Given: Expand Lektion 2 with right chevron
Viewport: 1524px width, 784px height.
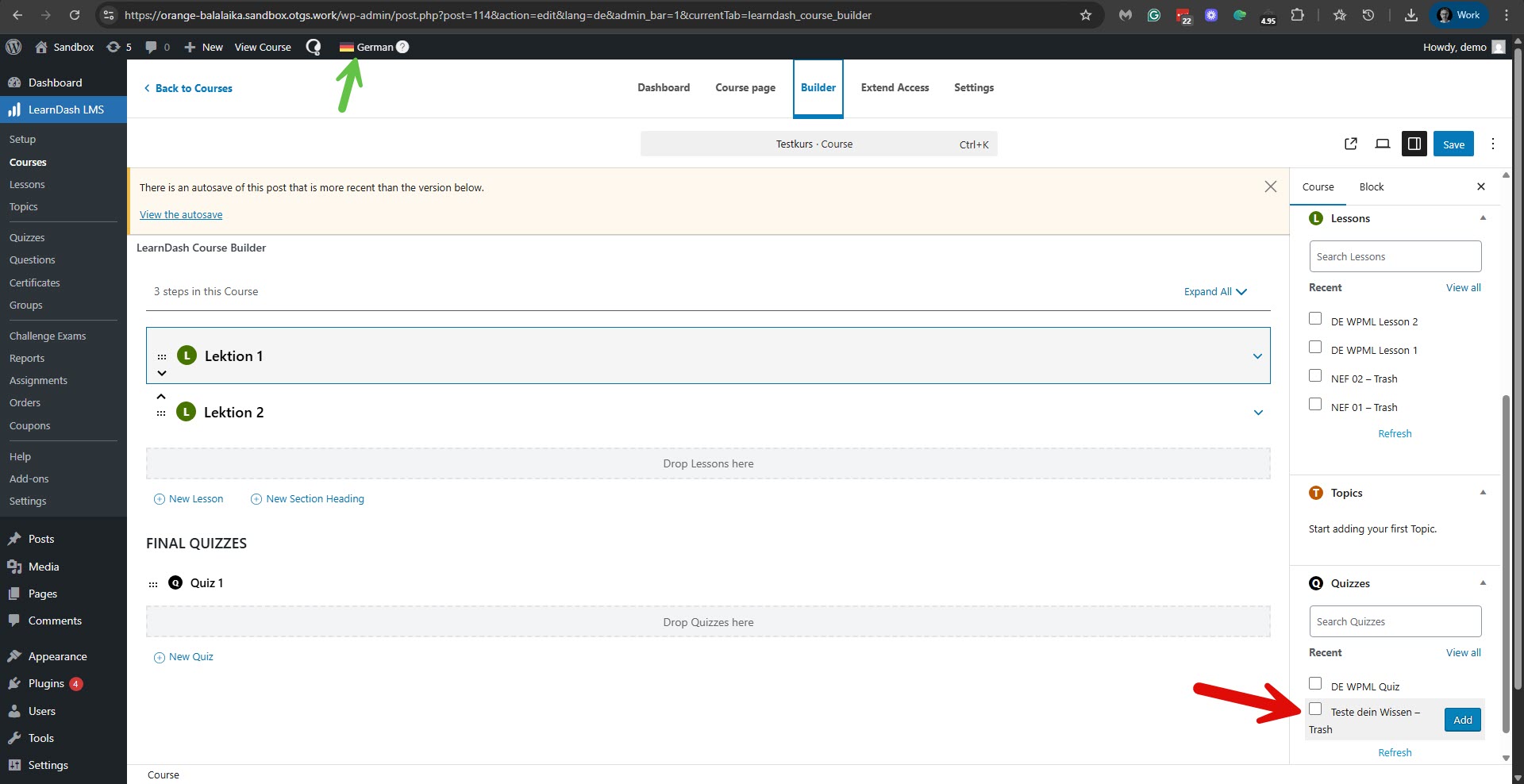Looking at the screenshot, I should click(x=1257, y=413).
